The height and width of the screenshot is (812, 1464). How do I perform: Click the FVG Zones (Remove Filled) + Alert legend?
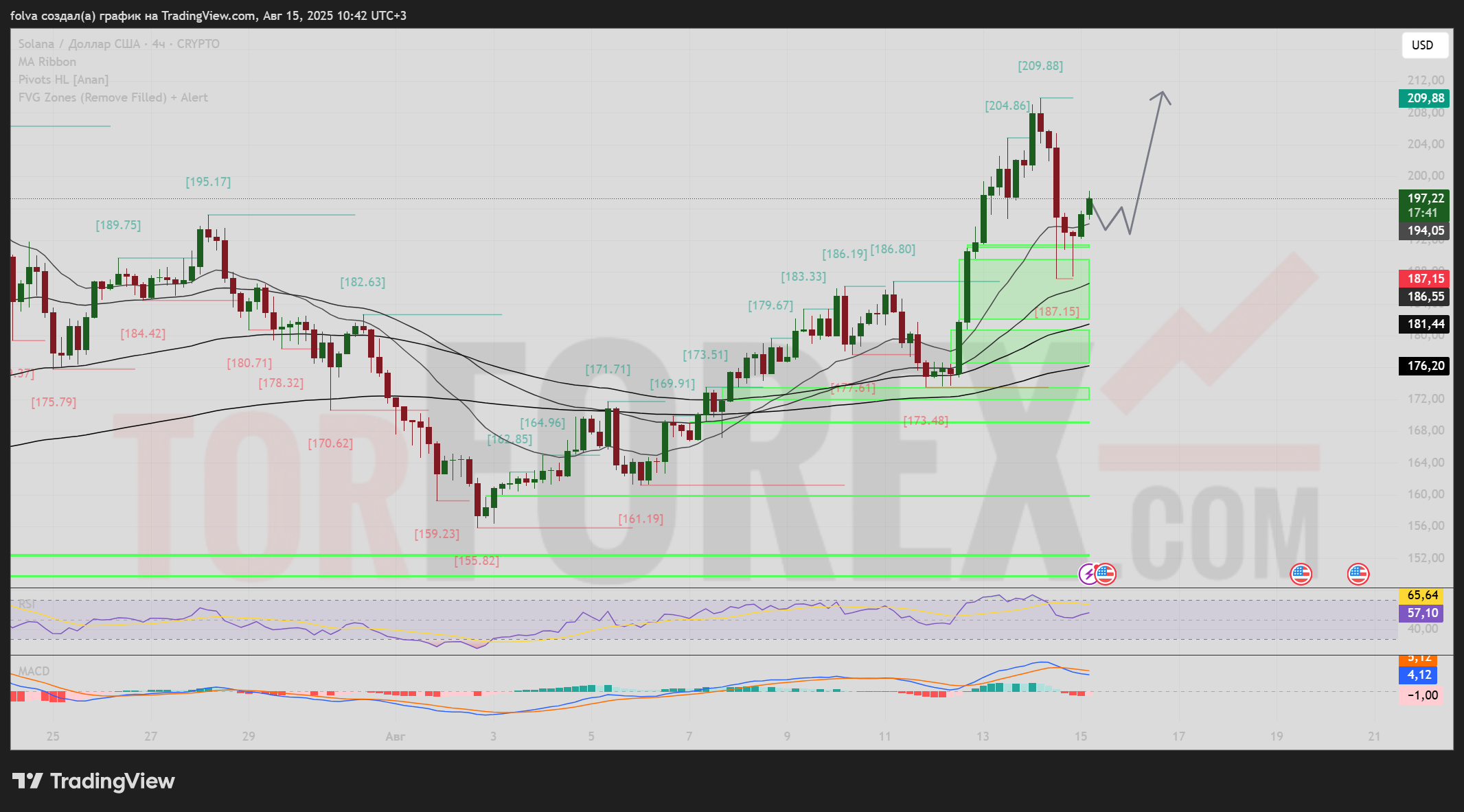click(x=113, y=97)
